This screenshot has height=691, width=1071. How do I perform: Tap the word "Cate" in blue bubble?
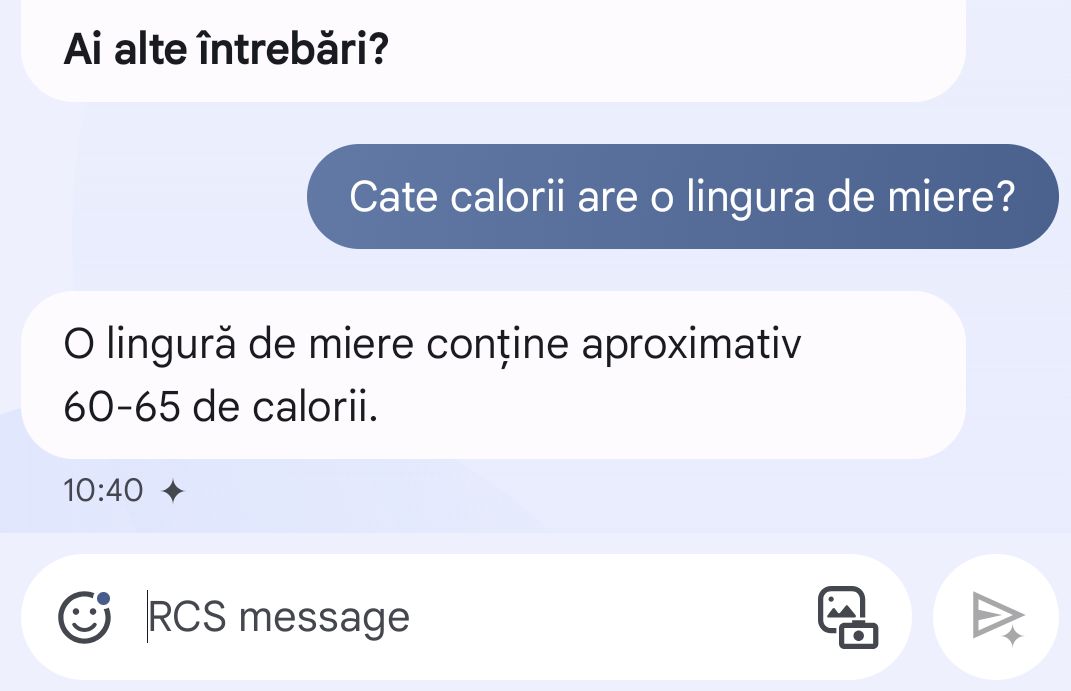coord(394,197)
